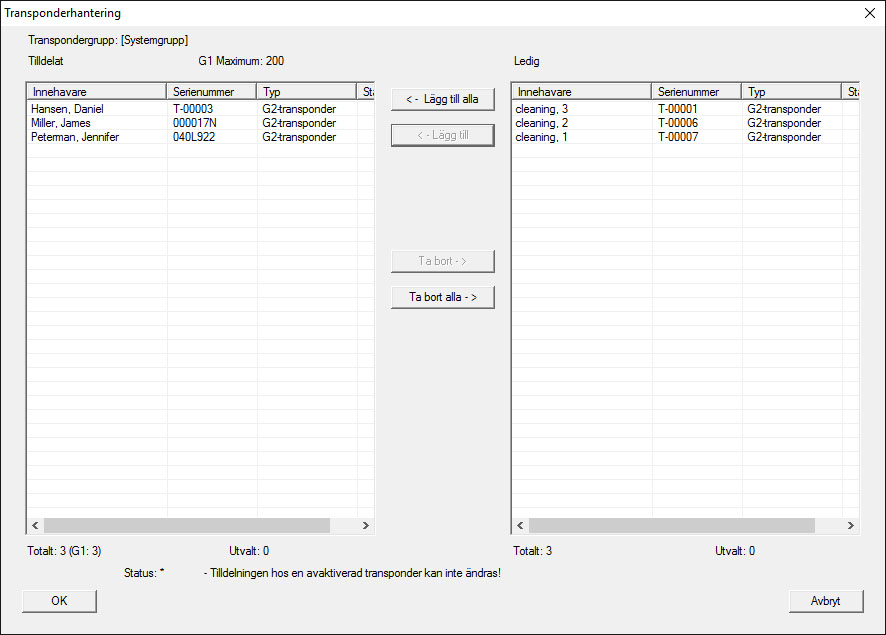Viewport: 886px width, 635px height.
Task: Sort Ledig list by Serienummer column
Action: 696,92
